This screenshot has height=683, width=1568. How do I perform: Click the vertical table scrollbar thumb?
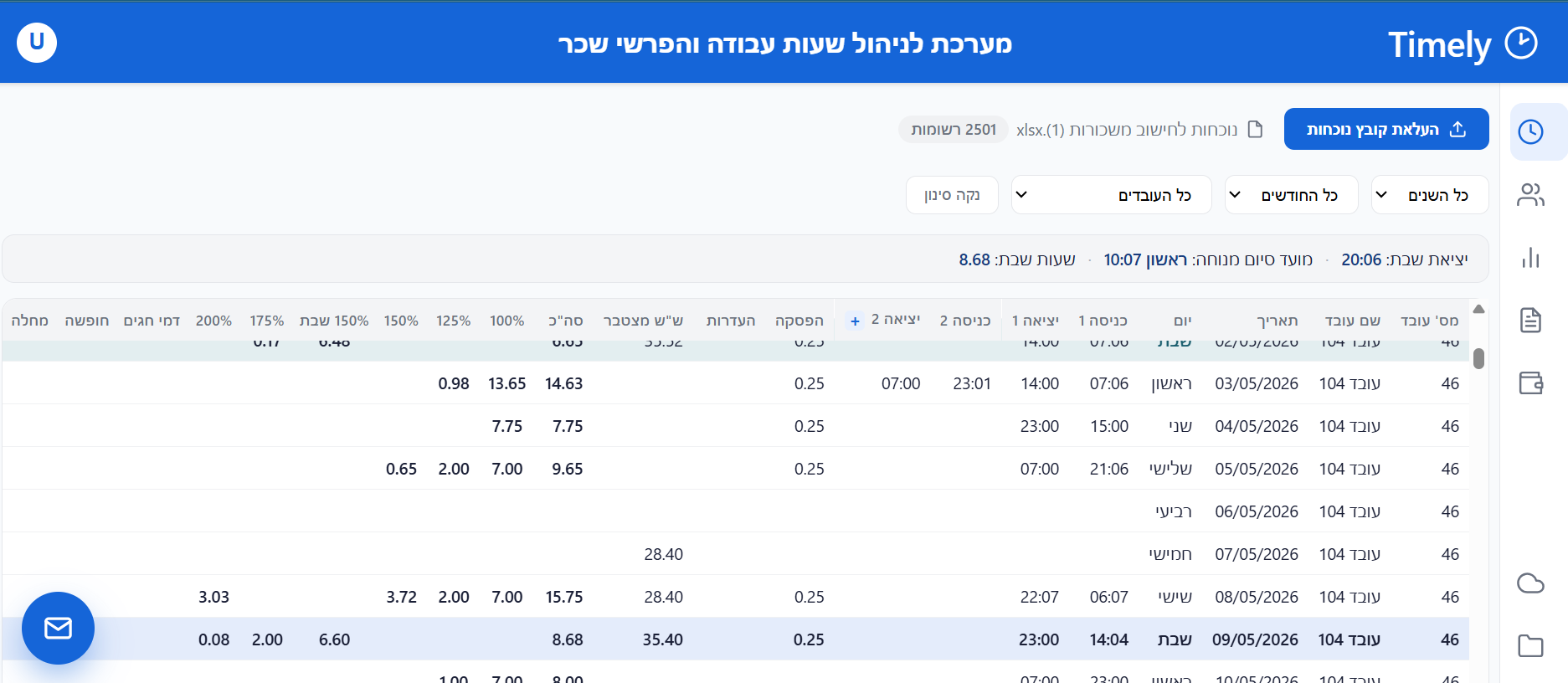pyautogui.click(x=1478, y=358)
